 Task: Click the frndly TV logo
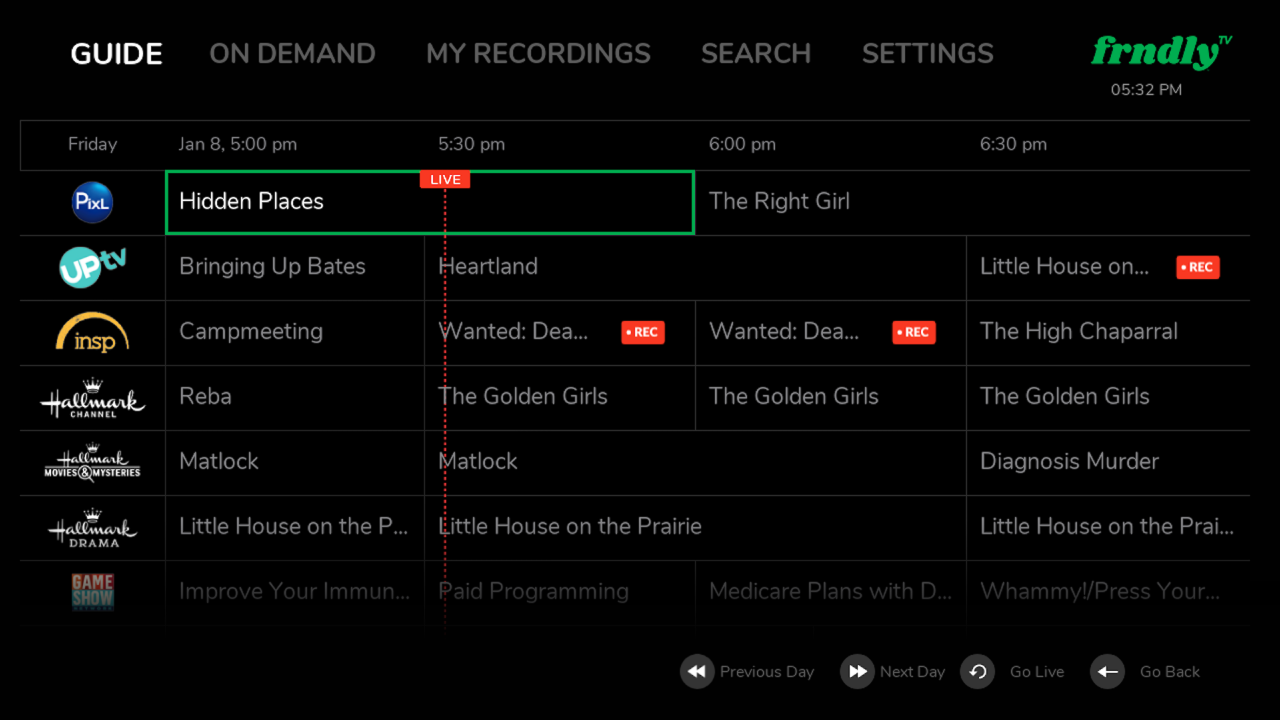click(x=1162, y=52)
